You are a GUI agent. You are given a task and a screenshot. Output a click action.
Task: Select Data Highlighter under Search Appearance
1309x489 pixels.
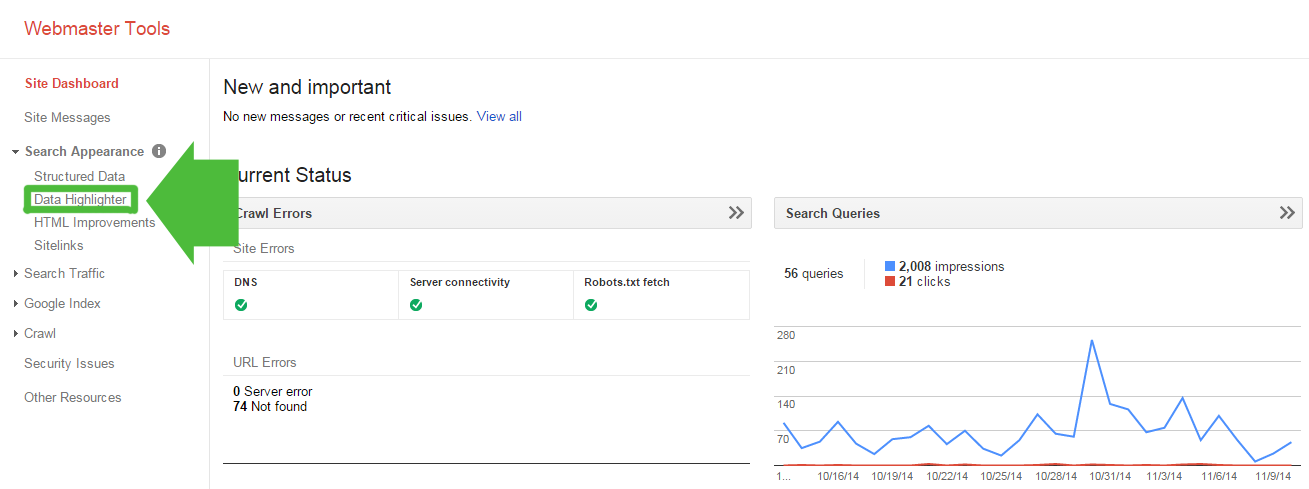pyautogui.click(x=80, y=199)
